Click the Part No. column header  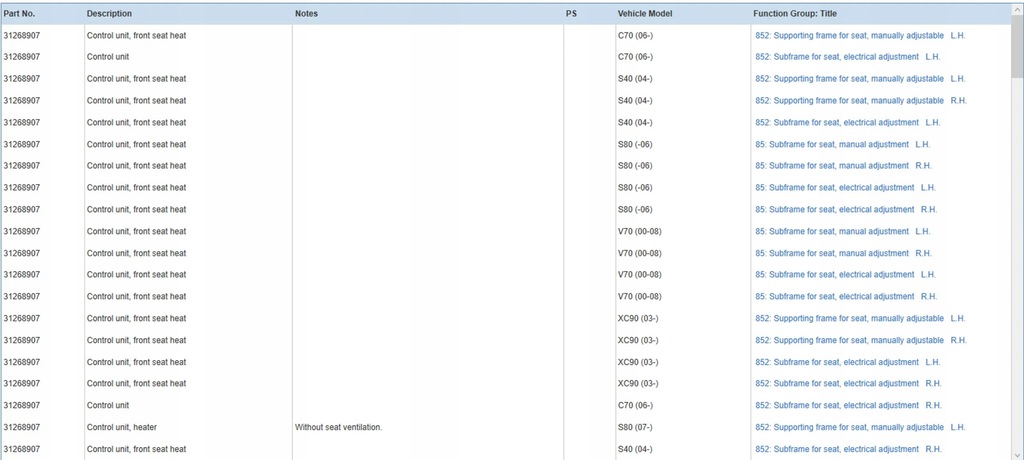[19, 14]
